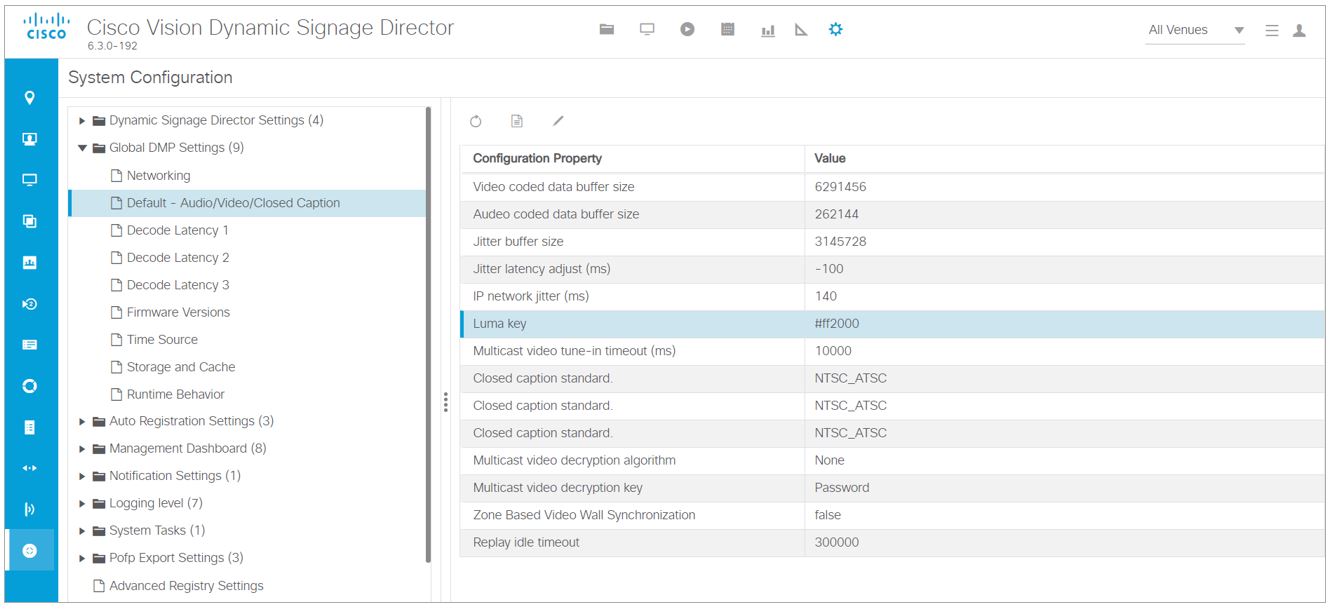The image size is (1332, 611).
Task: Select Time Source
Action: pyautogui.click(x=162, y=339)
